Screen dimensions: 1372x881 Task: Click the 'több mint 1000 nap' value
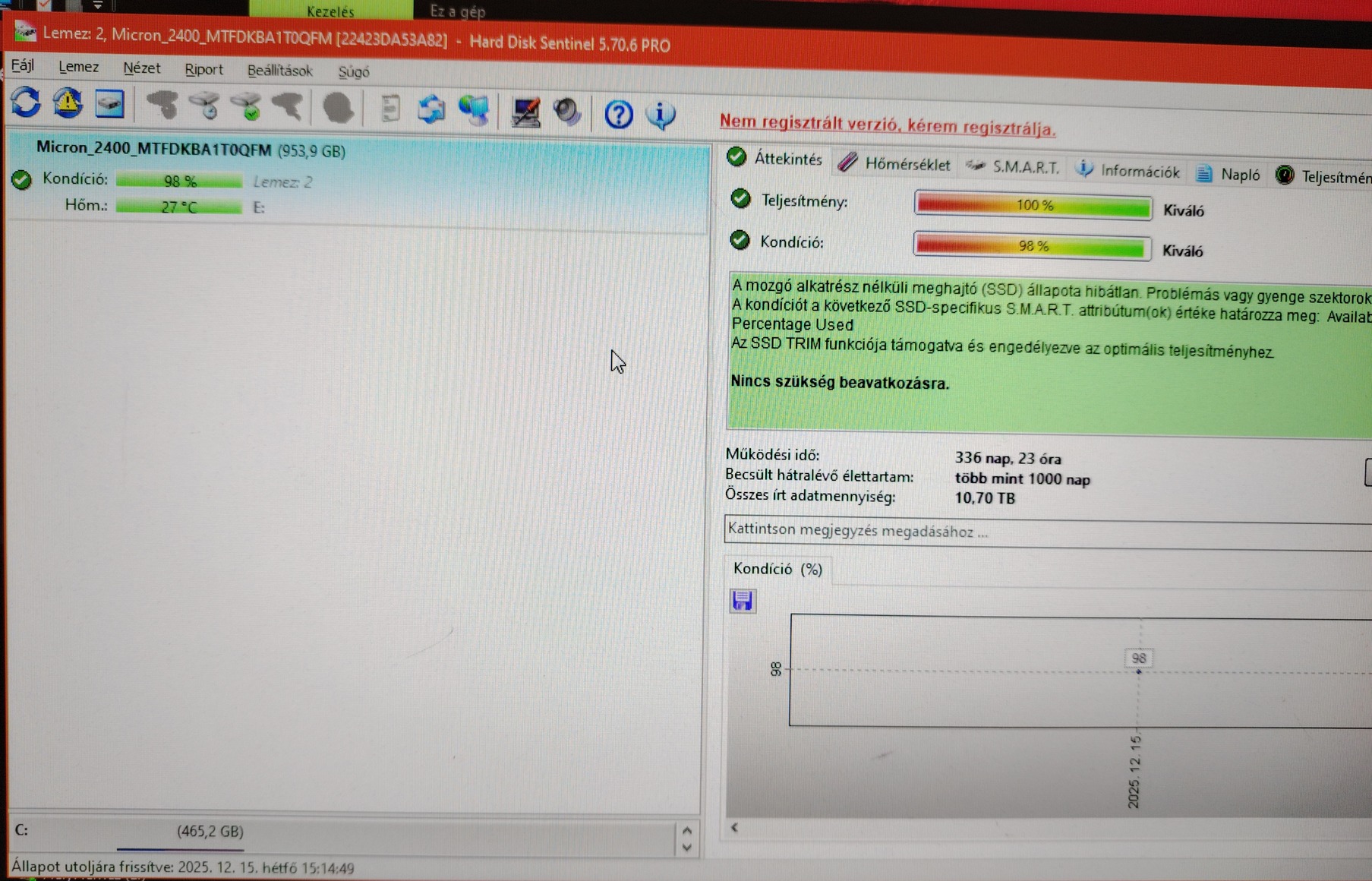pos(1023,479)
